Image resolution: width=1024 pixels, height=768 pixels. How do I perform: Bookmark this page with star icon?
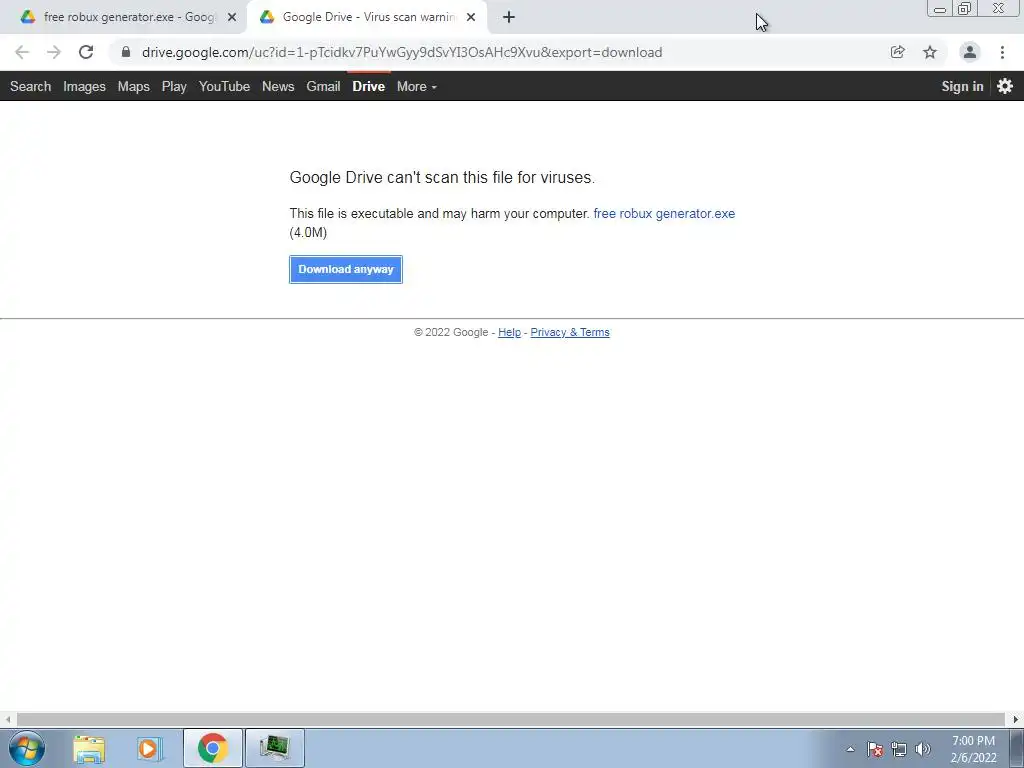coord(930,52)
